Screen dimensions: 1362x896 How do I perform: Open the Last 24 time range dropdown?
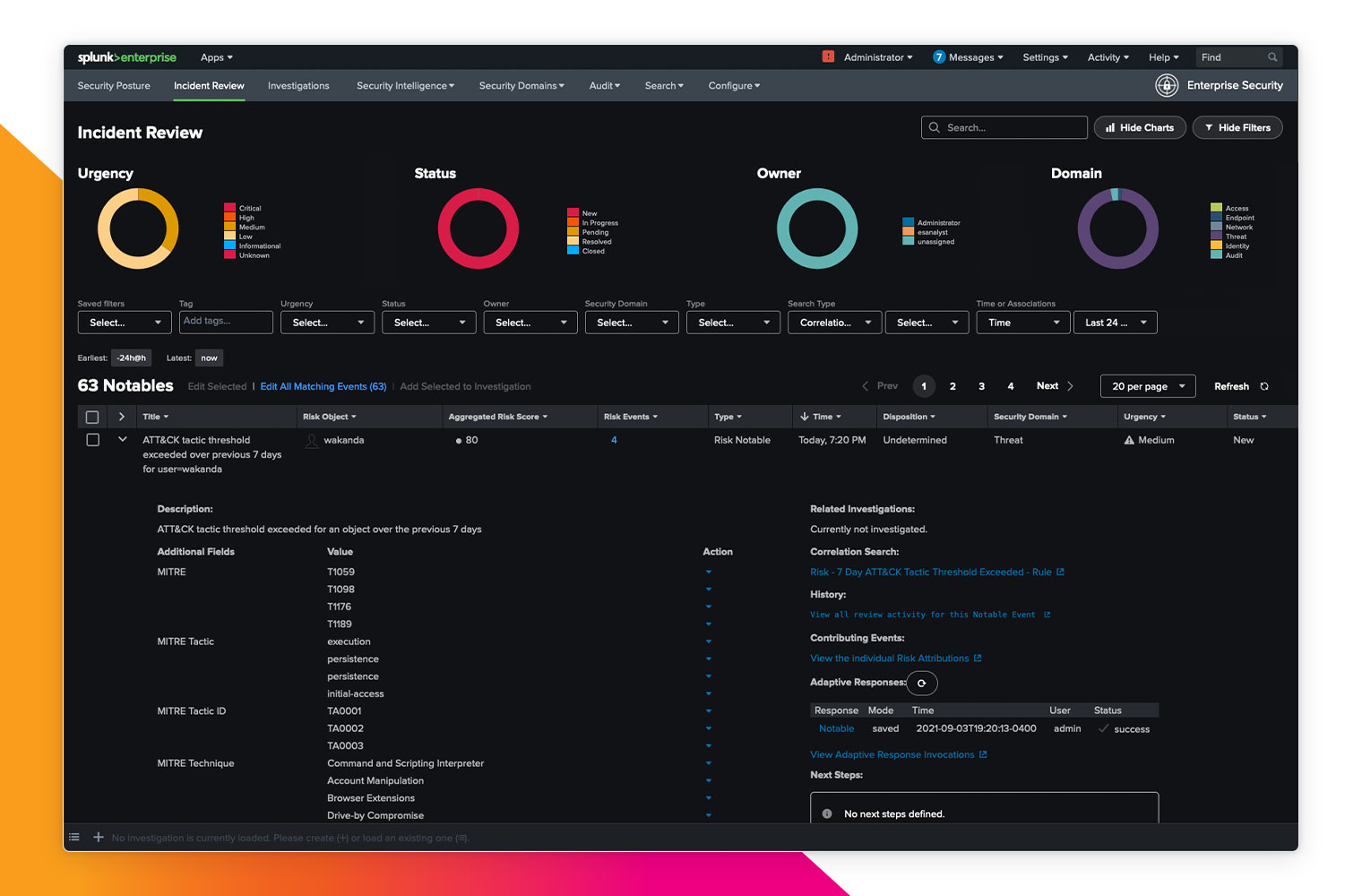point(1116,323)
